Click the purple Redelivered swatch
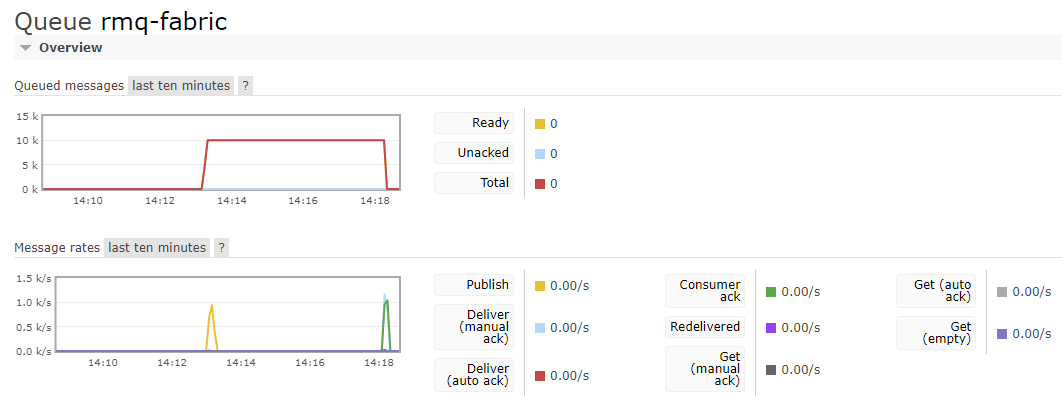The width and height of the screenshot is (1062, 408). click(x=771, y=328)
